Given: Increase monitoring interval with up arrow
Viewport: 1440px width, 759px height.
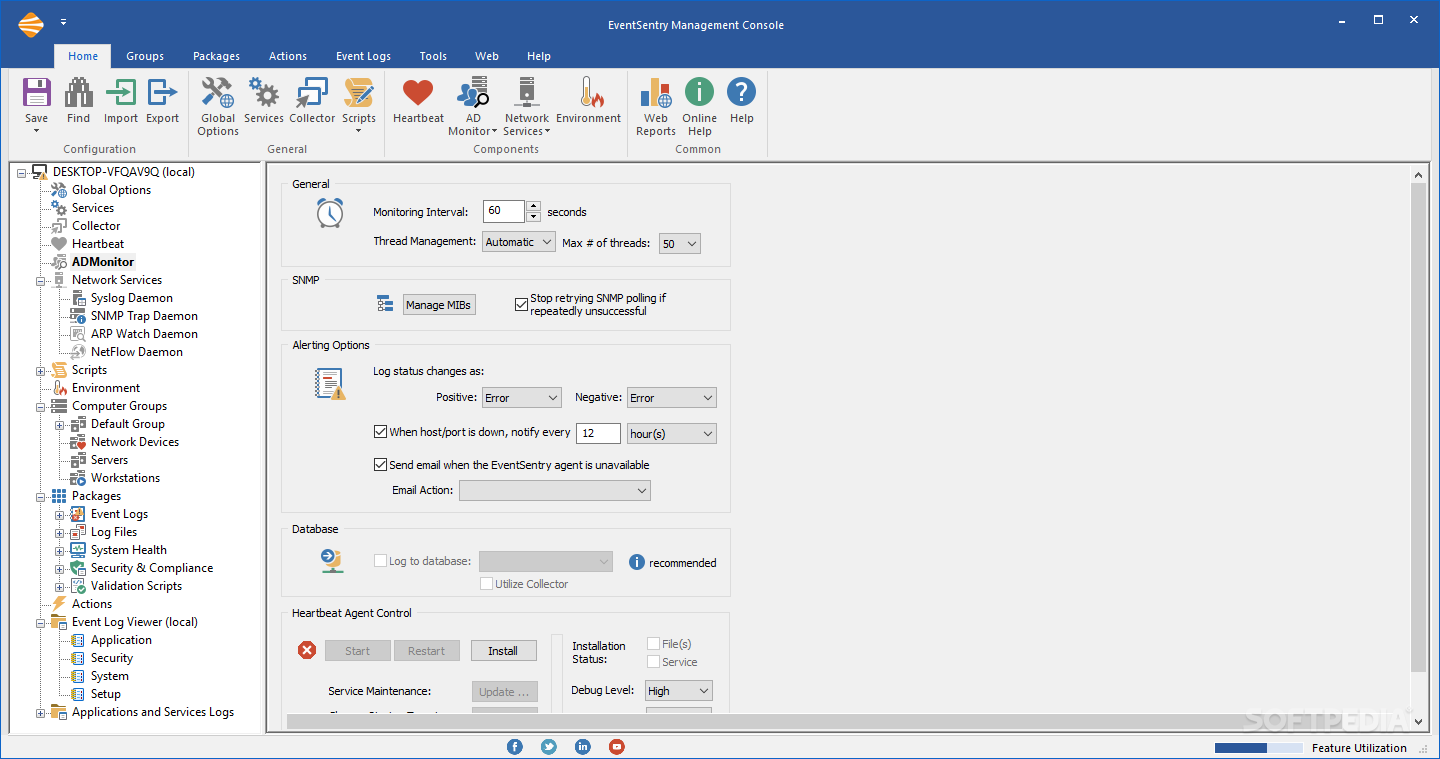Looking at the screenshot, I should click(533, 206).
